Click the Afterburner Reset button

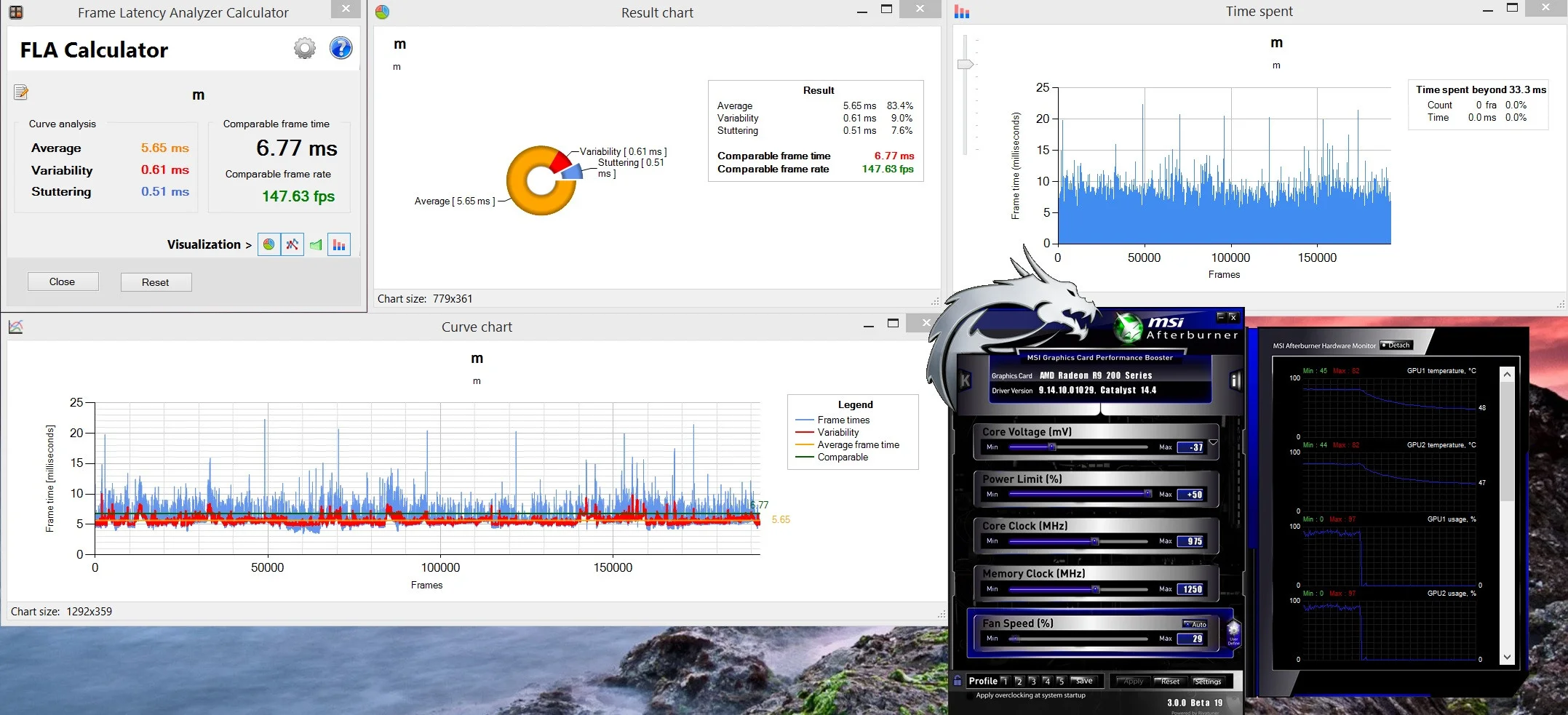[x=1169, y=682]
